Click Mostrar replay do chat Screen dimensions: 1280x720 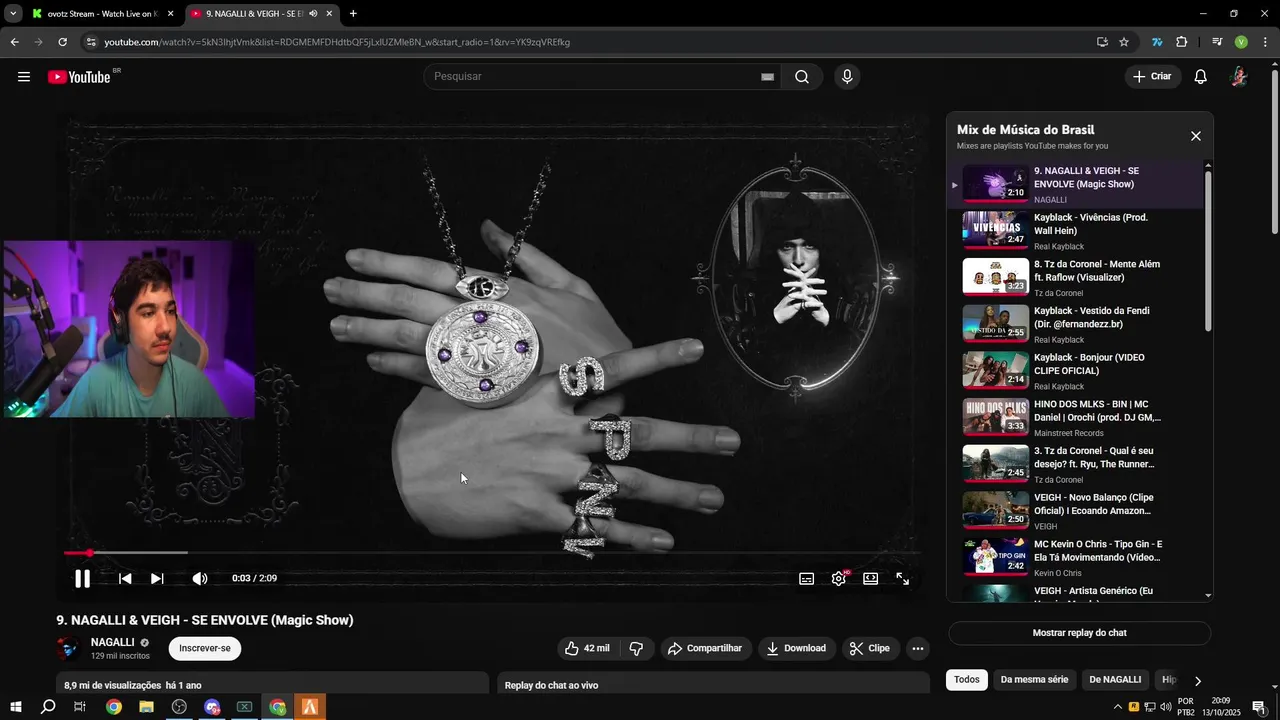(x=1079, y=633)
